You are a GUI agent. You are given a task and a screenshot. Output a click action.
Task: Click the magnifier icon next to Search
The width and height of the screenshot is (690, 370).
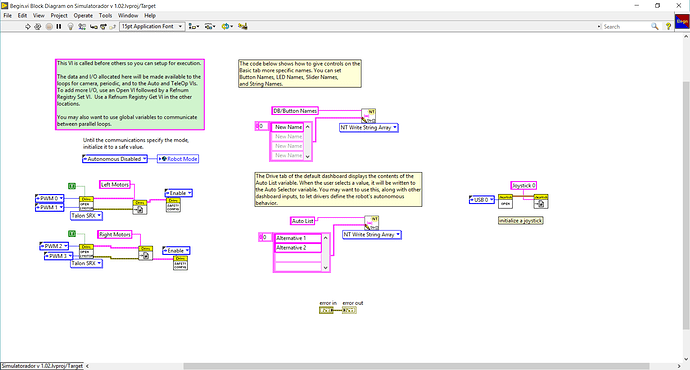(x=655, y=26)
